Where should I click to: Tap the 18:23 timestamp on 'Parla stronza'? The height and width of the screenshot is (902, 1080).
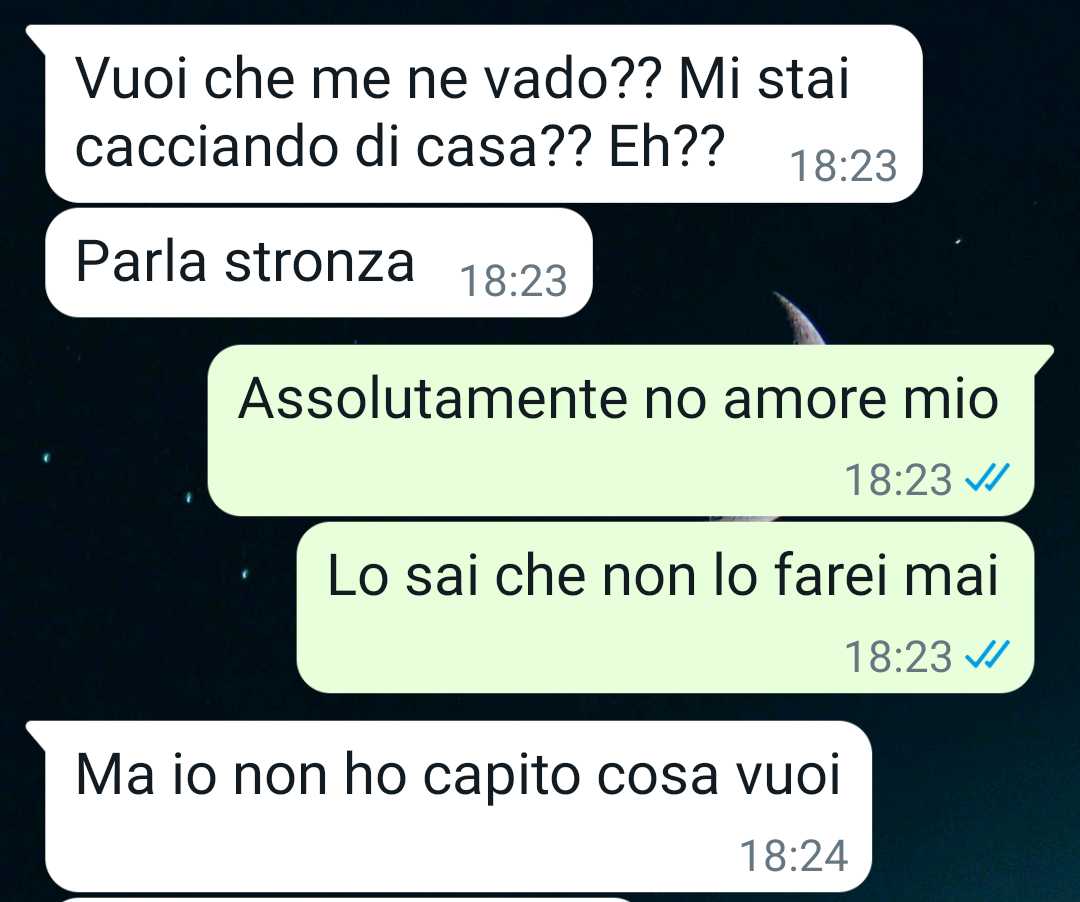513,281
